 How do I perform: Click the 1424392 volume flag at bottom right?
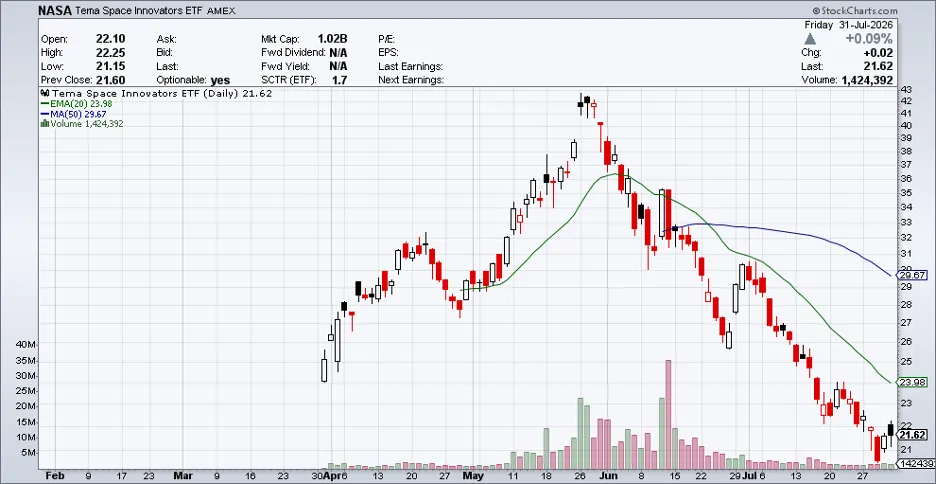(916, 463)
